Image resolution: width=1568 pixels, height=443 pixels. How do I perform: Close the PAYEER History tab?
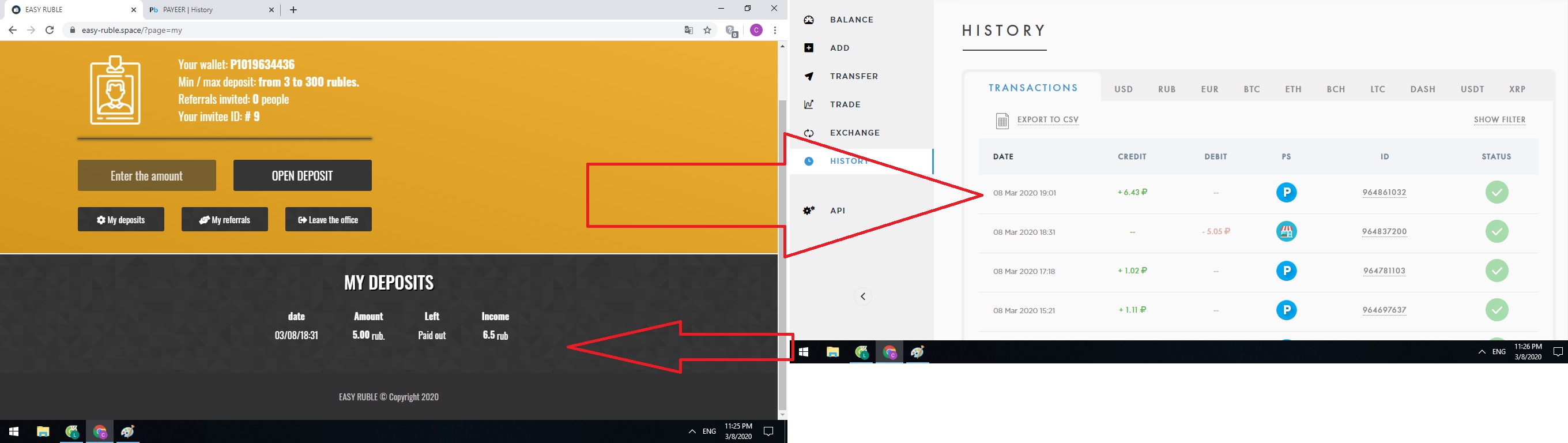(x=272, y=10)
